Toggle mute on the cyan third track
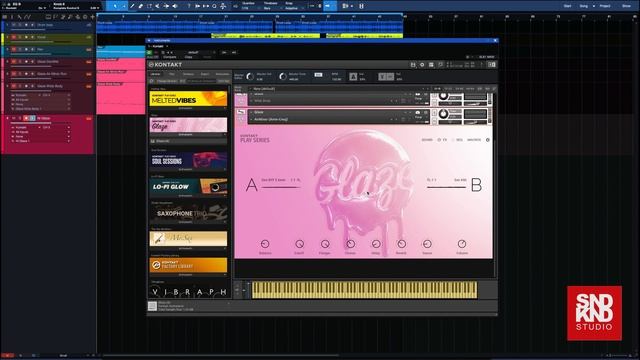The image size is (640, 360). pyautogui.click(x=13, y=49)
